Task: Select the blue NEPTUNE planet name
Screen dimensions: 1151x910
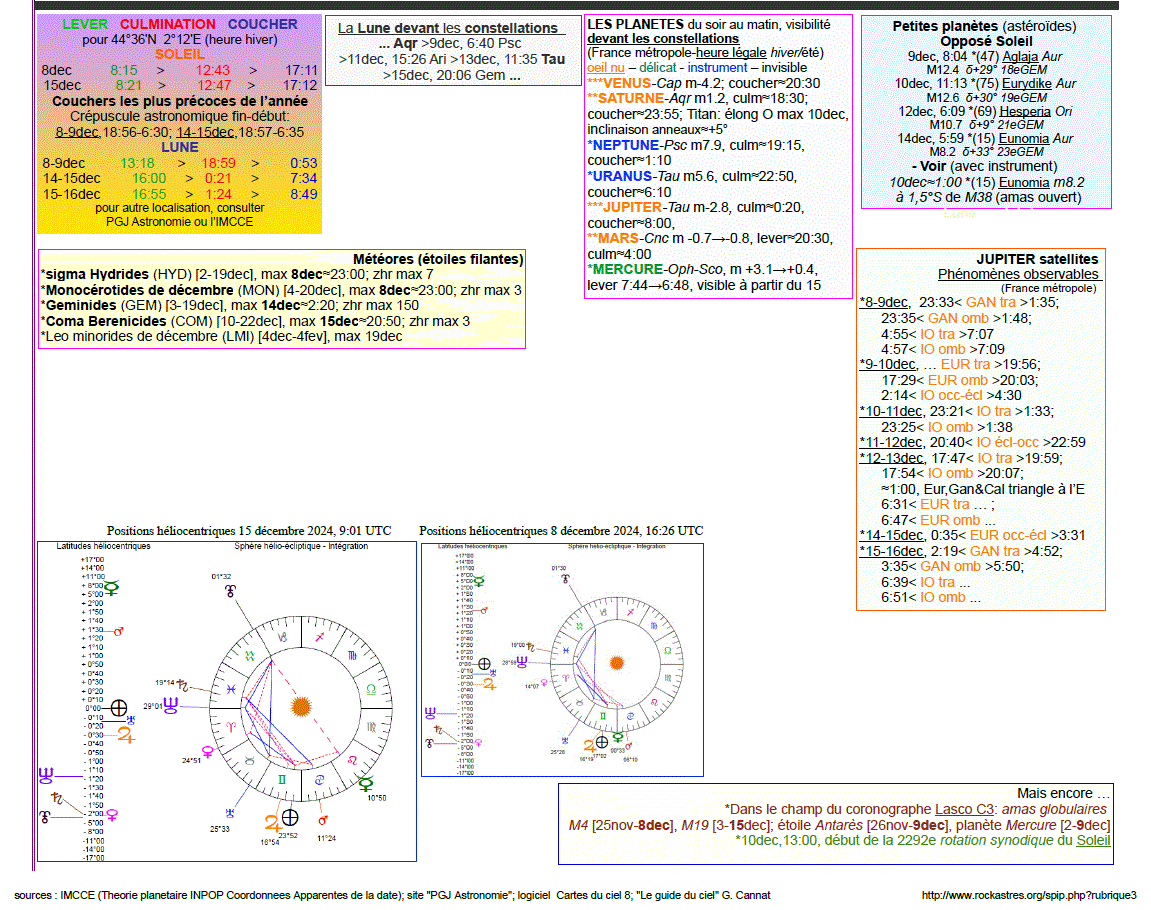Action: tap(626, 145)
